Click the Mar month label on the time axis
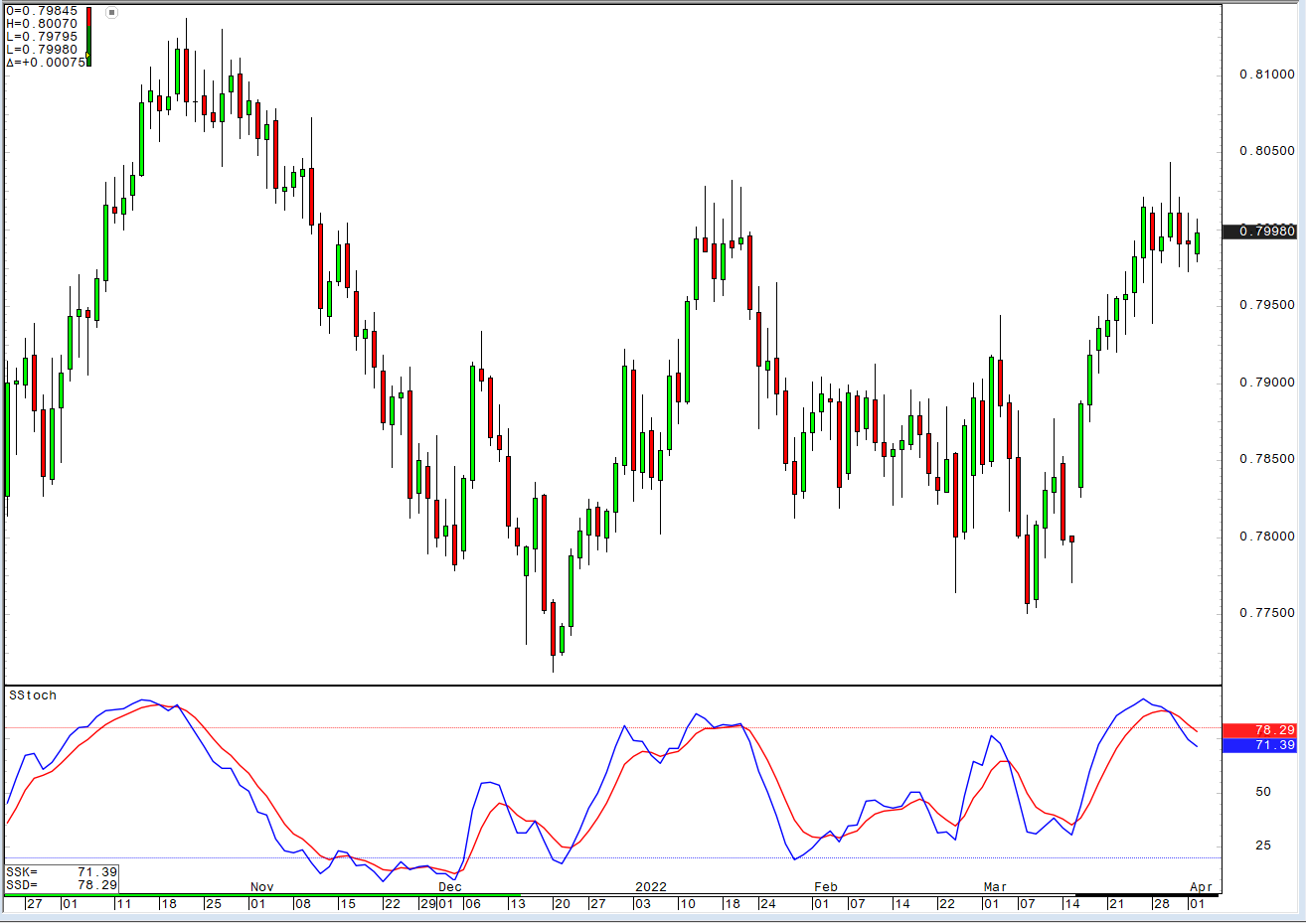 995,887
